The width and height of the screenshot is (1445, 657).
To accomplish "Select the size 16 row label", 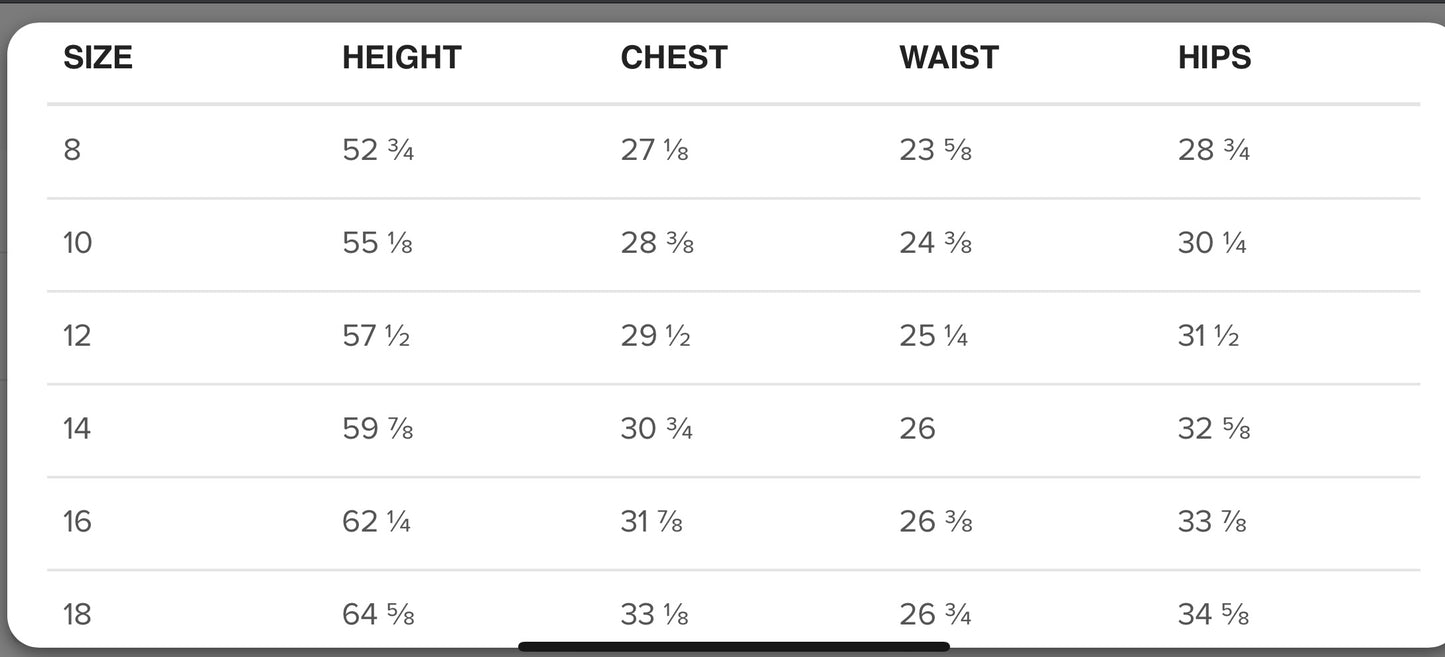I will tap(77, 522).
